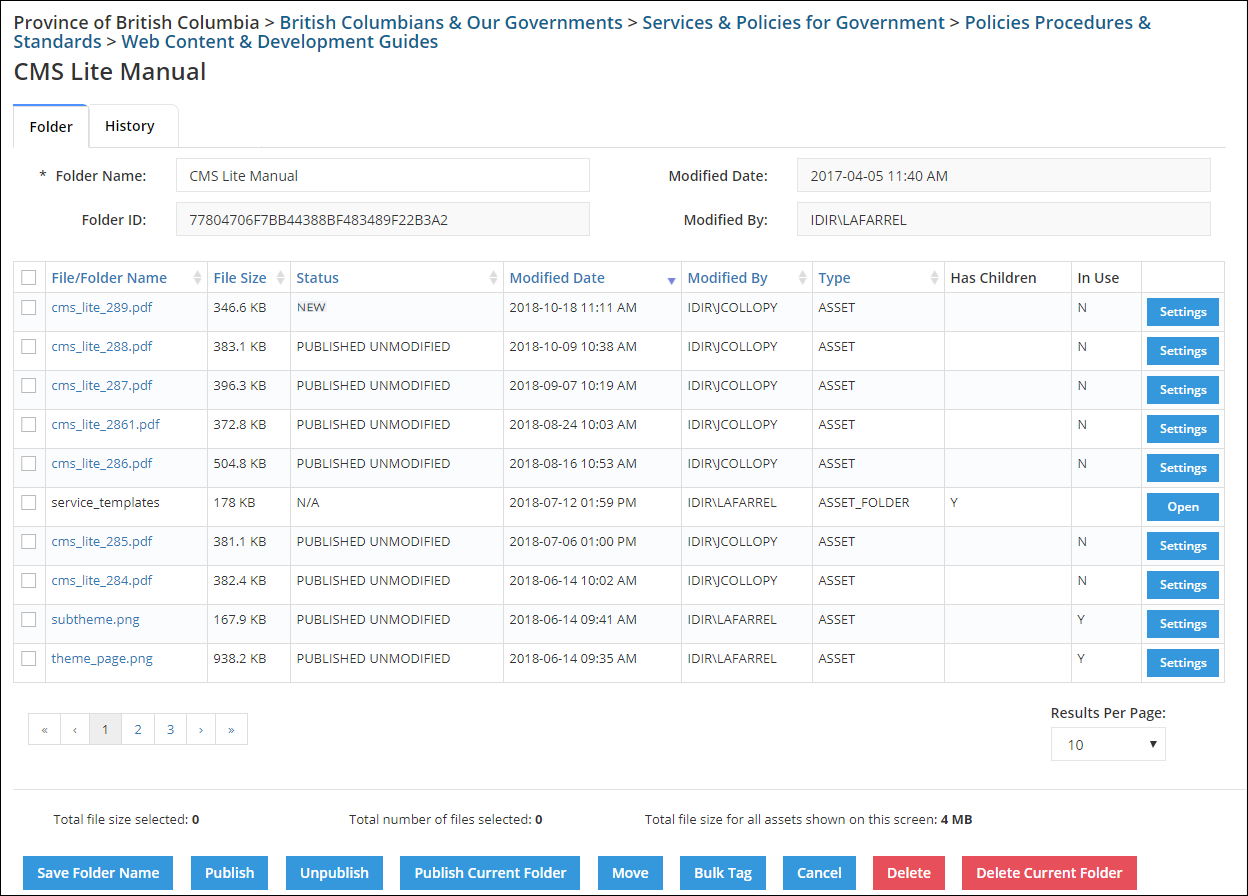This screenshot has width=1248, height=896.
Task: Click the 2018-07-12 01:59 PM date cell
Action: [x=573, y=502]
